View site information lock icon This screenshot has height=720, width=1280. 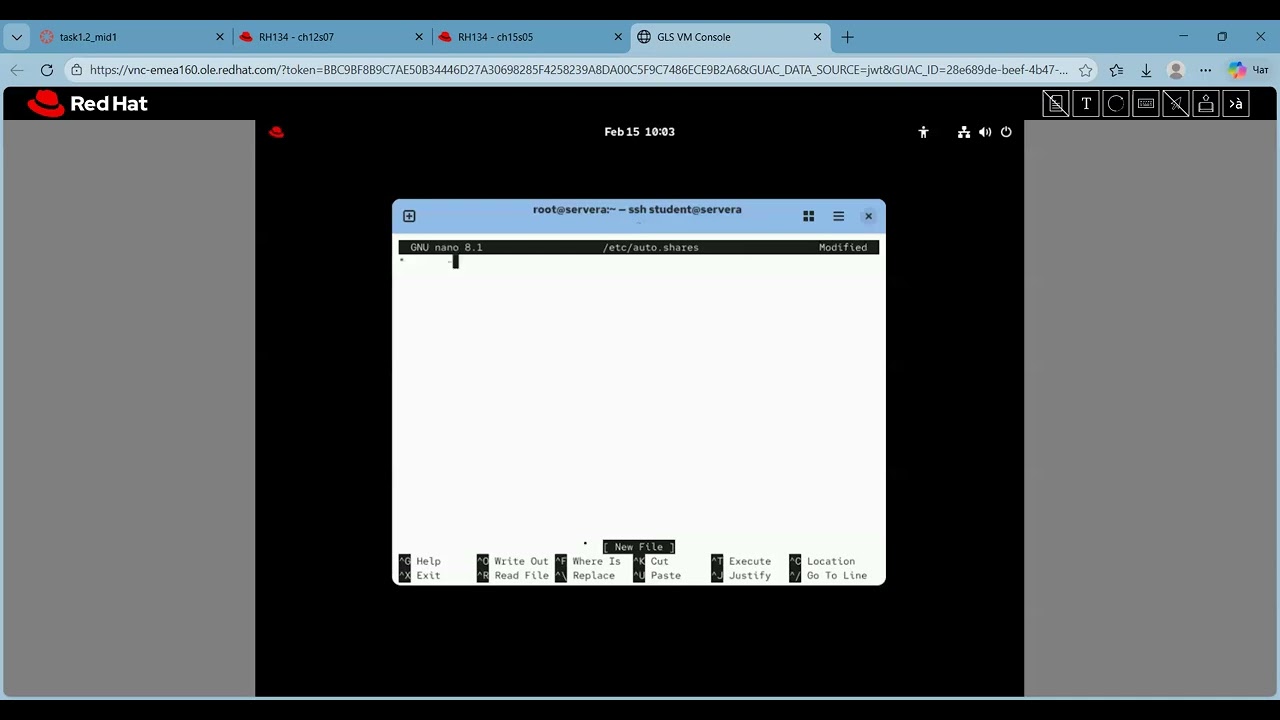point(77,70)
